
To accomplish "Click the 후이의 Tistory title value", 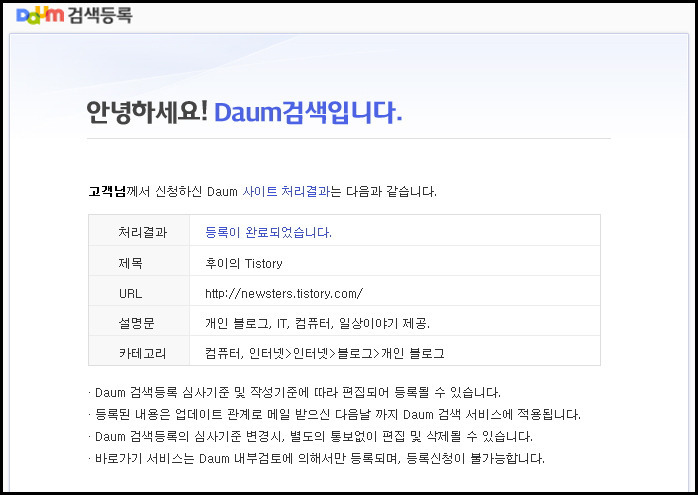I will pos(244,264).
